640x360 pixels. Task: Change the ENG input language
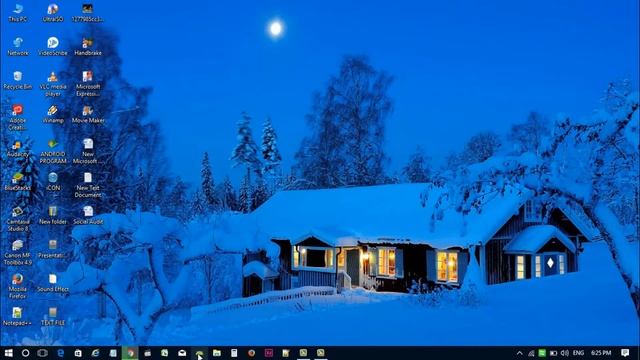578,353
